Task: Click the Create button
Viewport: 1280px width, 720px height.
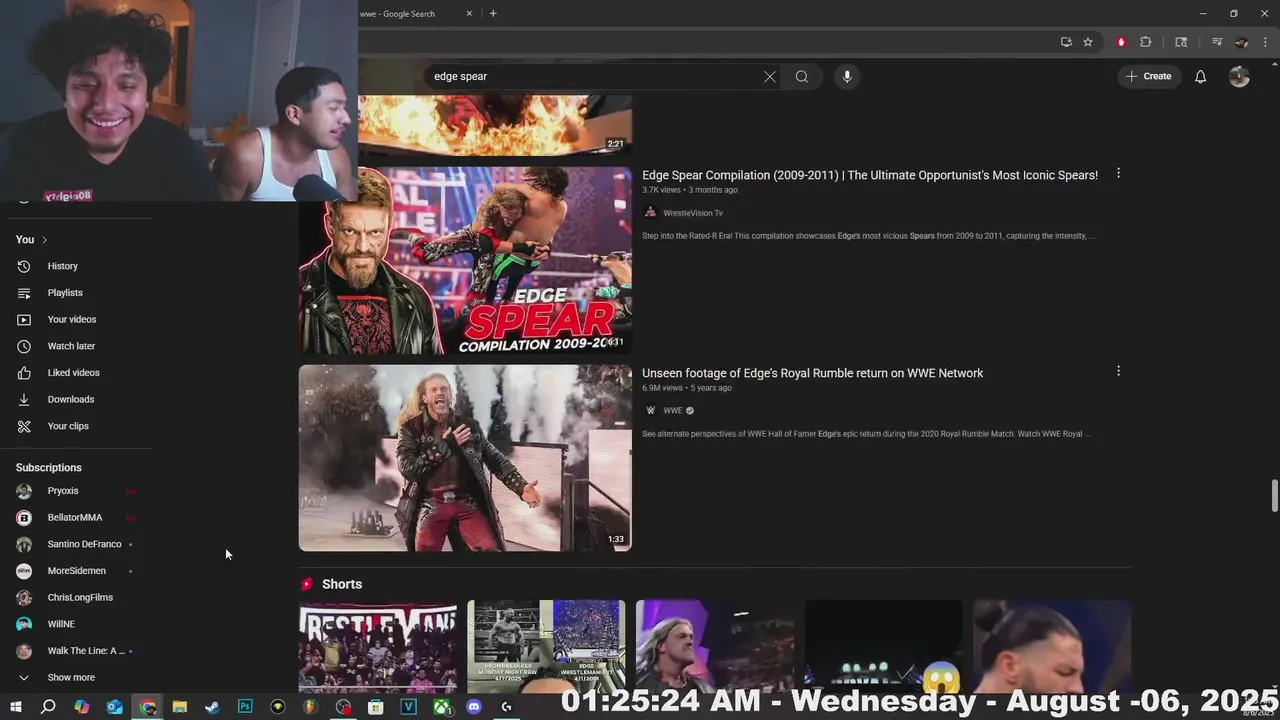Action: point(1148,77)
